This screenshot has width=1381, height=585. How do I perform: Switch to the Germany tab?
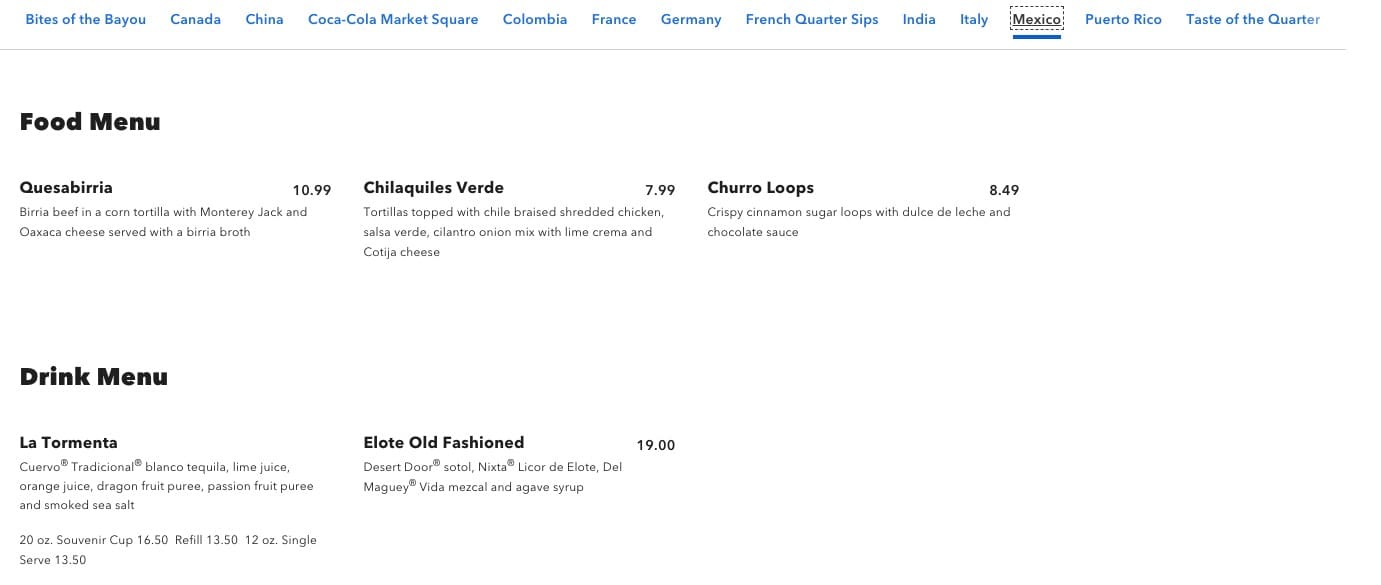coord(690,20)
